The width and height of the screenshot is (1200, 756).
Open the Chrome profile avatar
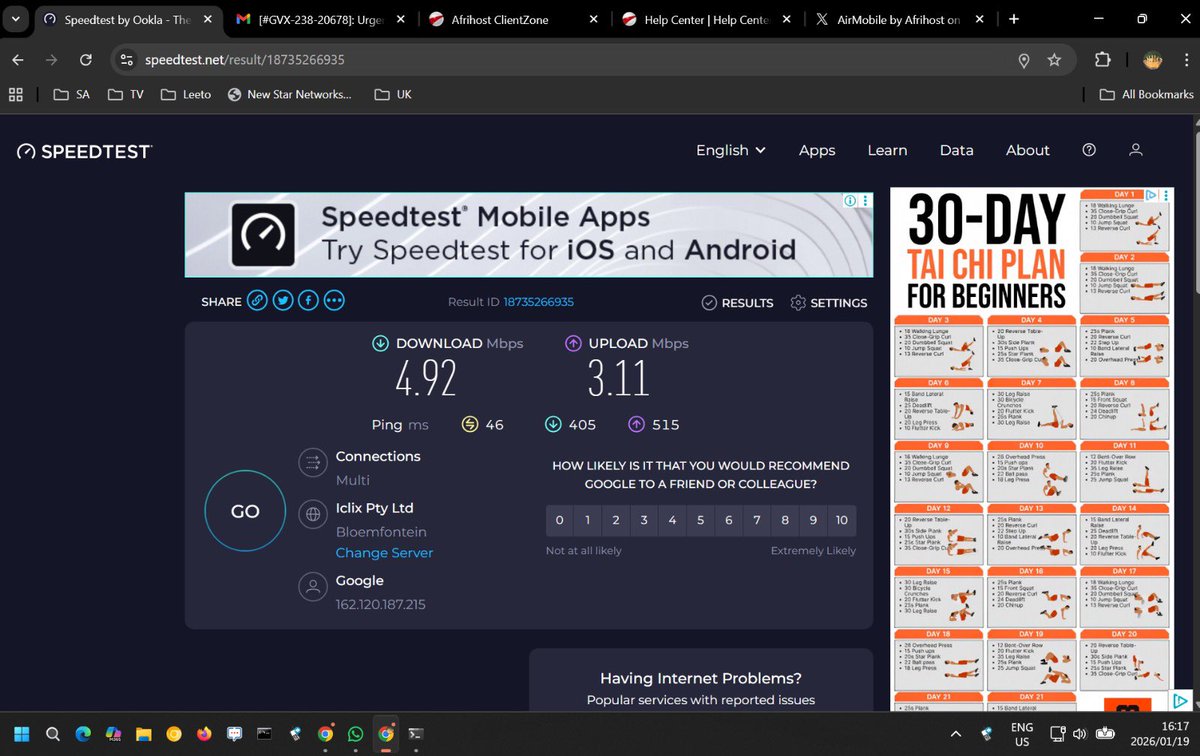1152,60
